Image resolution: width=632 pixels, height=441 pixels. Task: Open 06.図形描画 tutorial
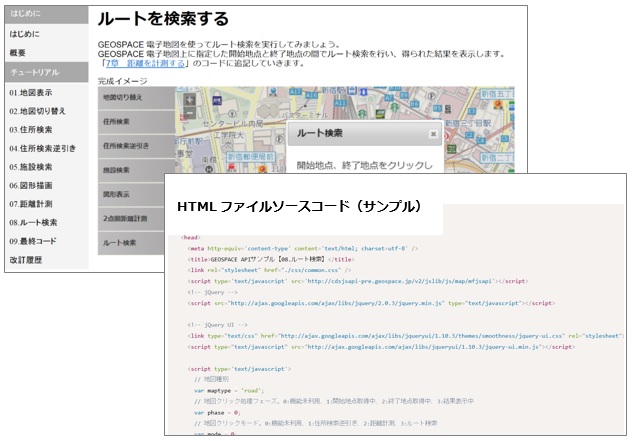click(x=31, y=185)
